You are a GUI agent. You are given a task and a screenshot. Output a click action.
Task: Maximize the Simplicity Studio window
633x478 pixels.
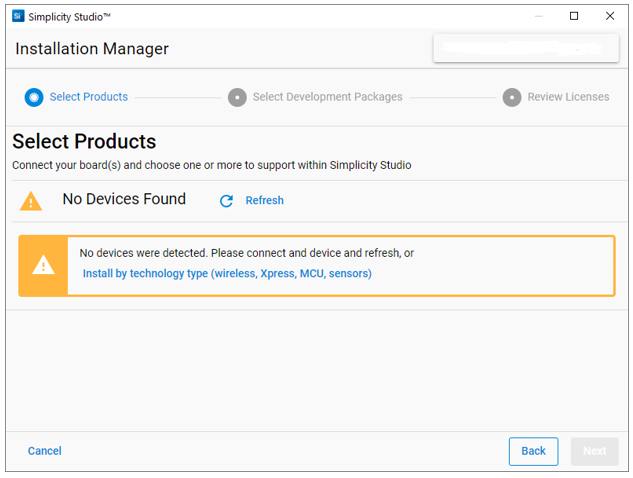pyautogui.click(x=574, y=16)
